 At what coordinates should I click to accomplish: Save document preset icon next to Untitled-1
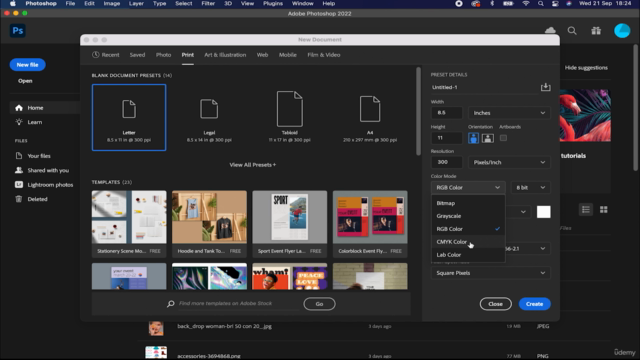(x=545, y=87)
